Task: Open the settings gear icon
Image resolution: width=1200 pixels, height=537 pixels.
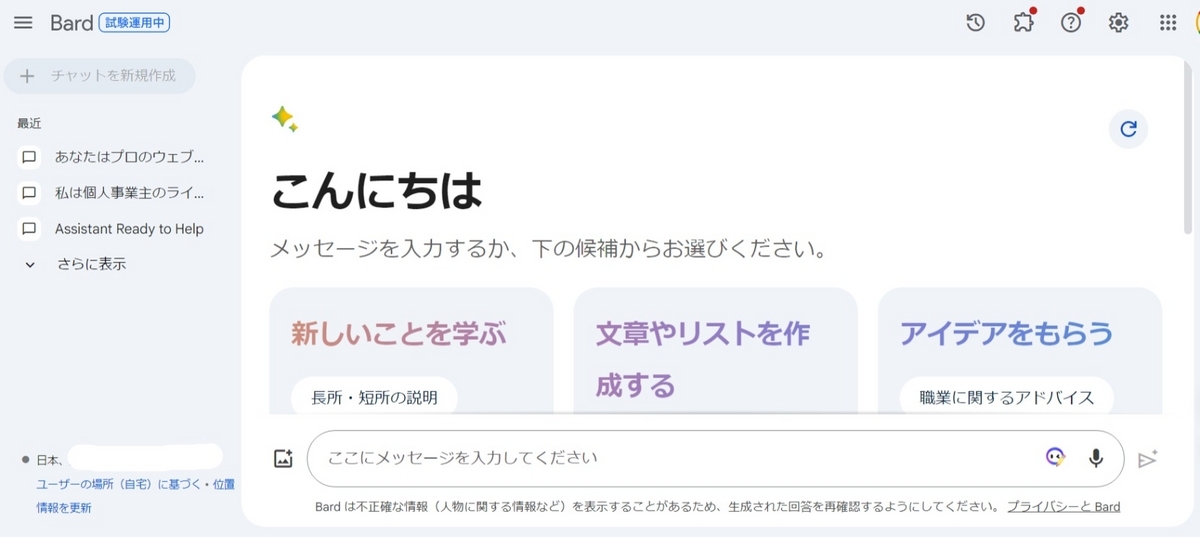Action: [x=1119, y=23]
